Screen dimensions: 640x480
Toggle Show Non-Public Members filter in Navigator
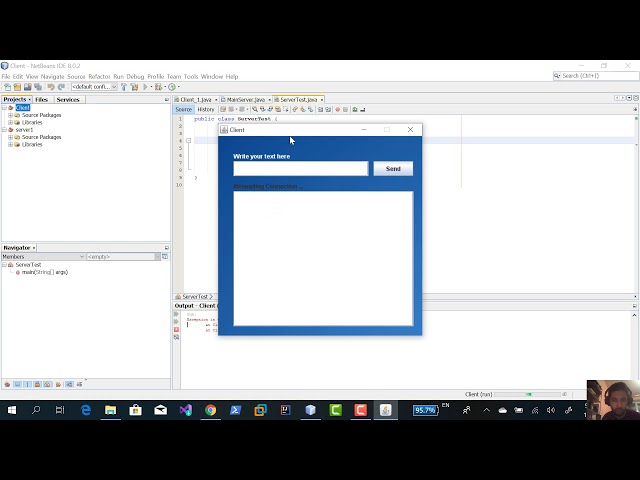[38, 384]
